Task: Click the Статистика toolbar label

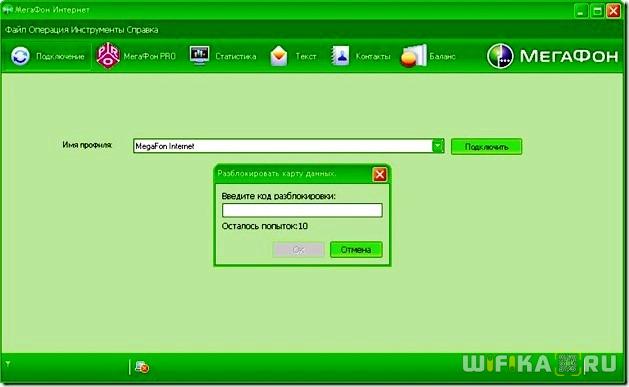Action: [236, 56]
